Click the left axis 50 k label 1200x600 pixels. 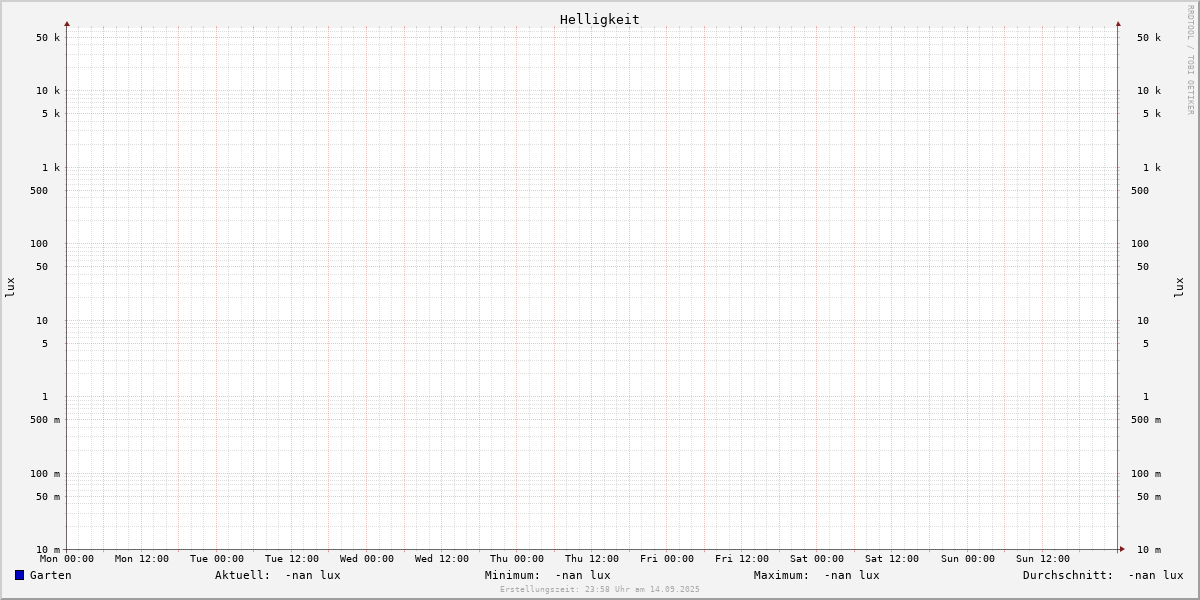48,38
